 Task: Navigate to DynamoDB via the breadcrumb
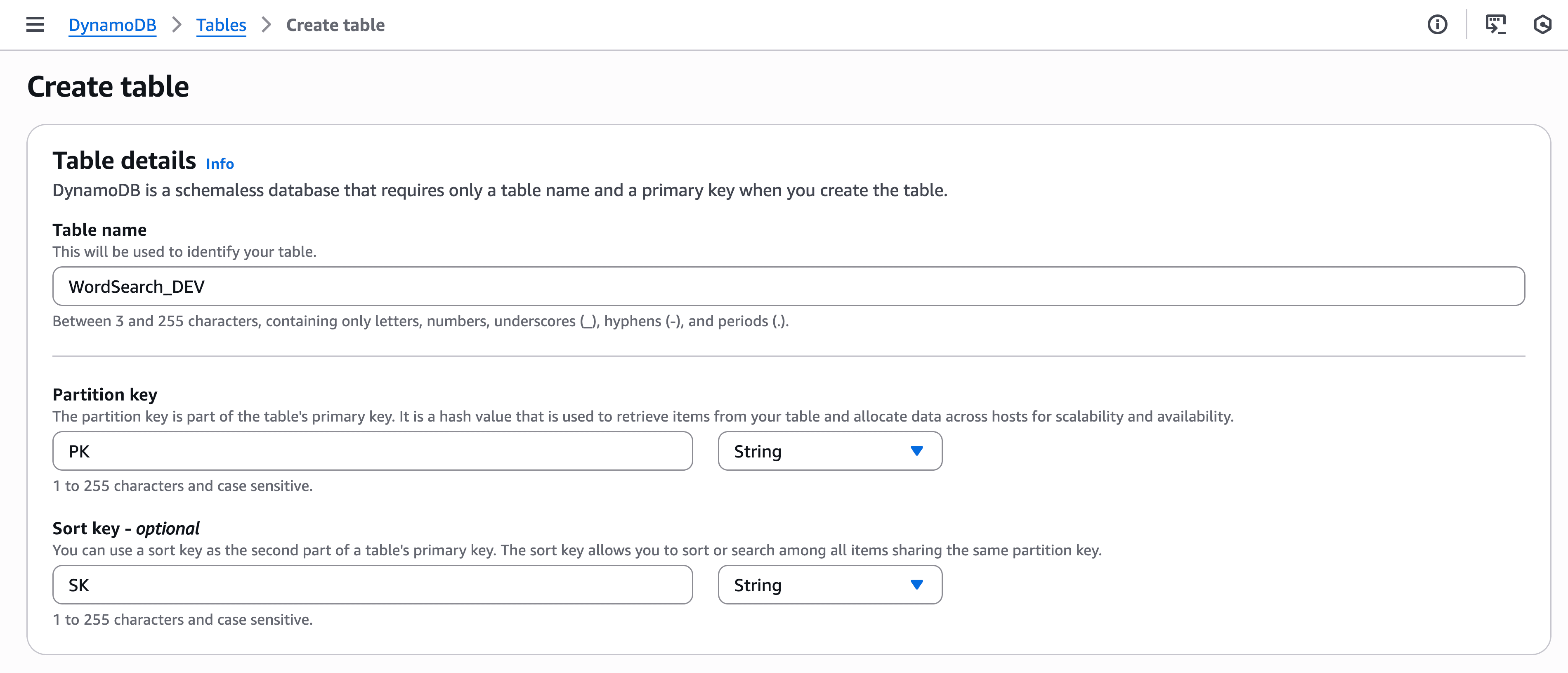pyautogui.click(x=112, y=25)
